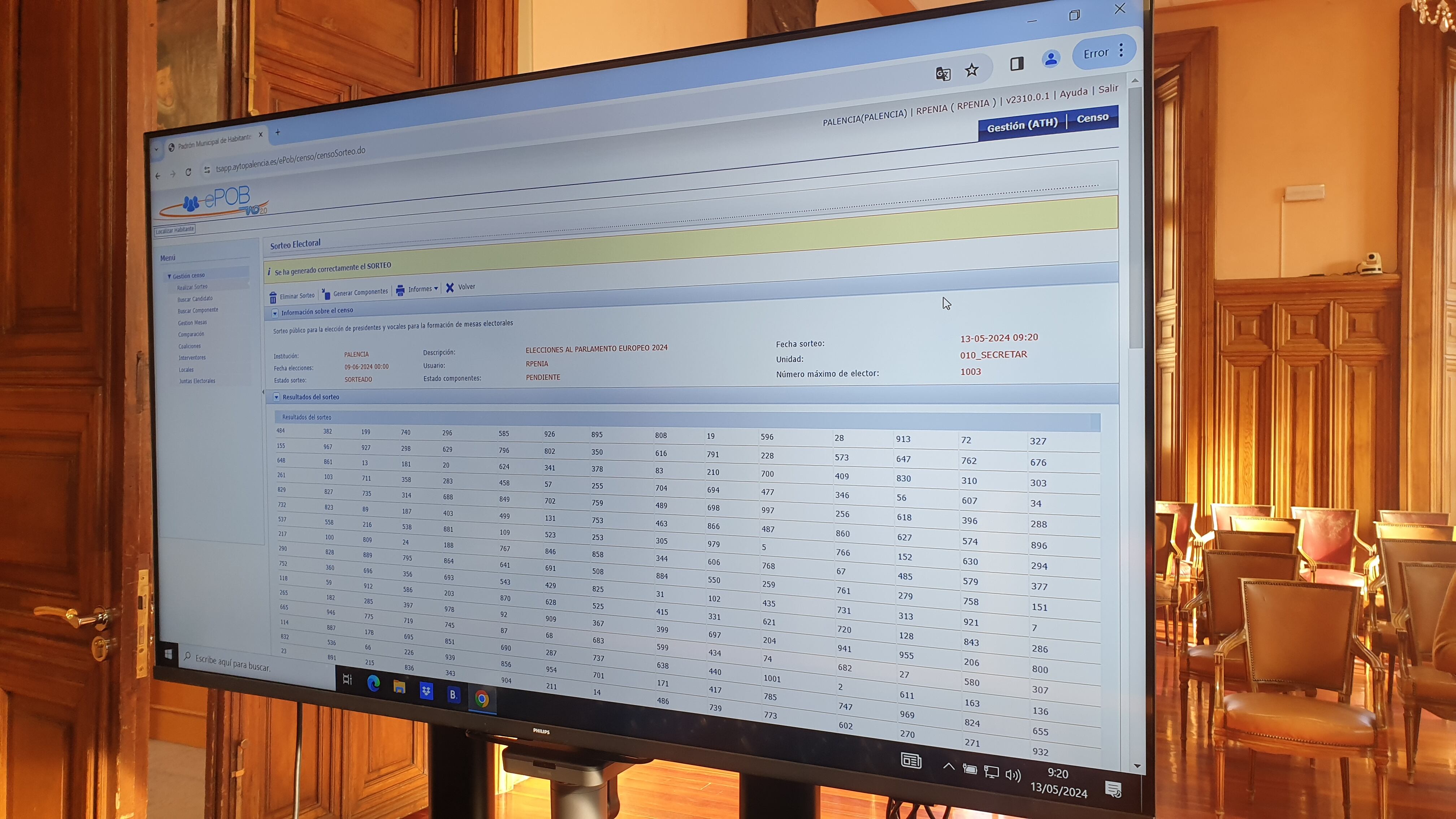The height and width of the screenshot is (819, 1456).
Task: Select Buscar Componente in the menu
Action: 198,310
